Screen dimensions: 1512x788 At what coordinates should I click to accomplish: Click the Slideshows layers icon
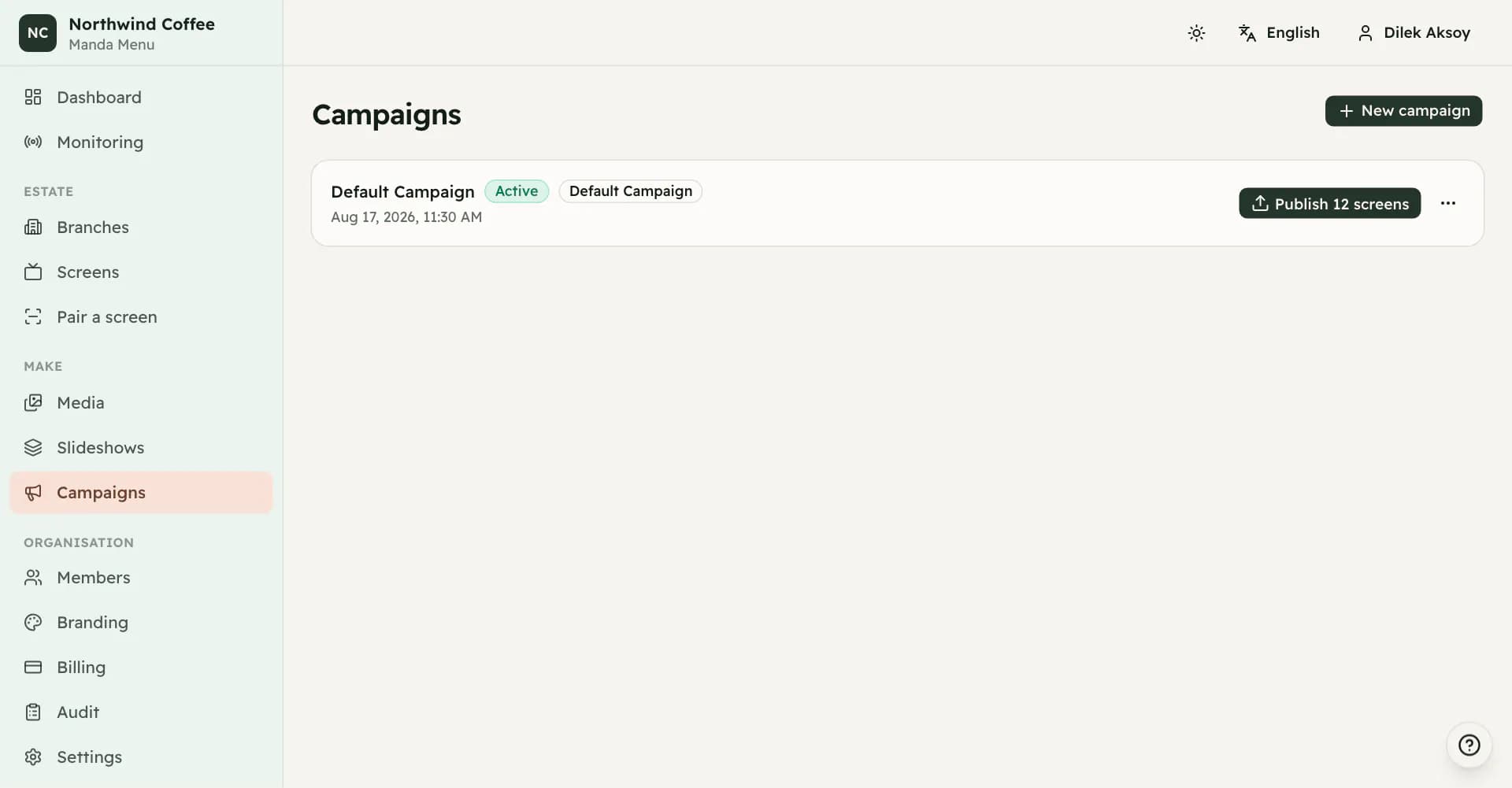click(x=33, y=447)
